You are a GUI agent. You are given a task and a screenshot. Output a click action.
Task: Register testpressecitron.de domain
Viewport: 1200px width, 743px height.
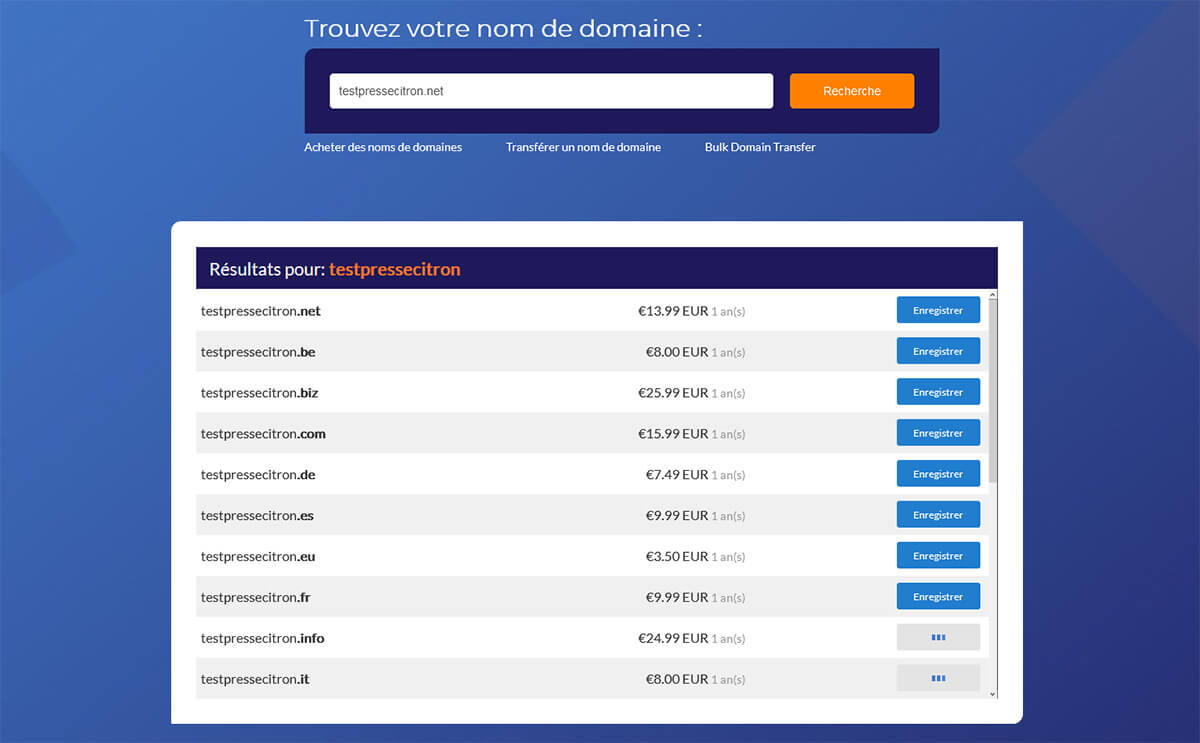pyautogui.click(x=938, y=473)
